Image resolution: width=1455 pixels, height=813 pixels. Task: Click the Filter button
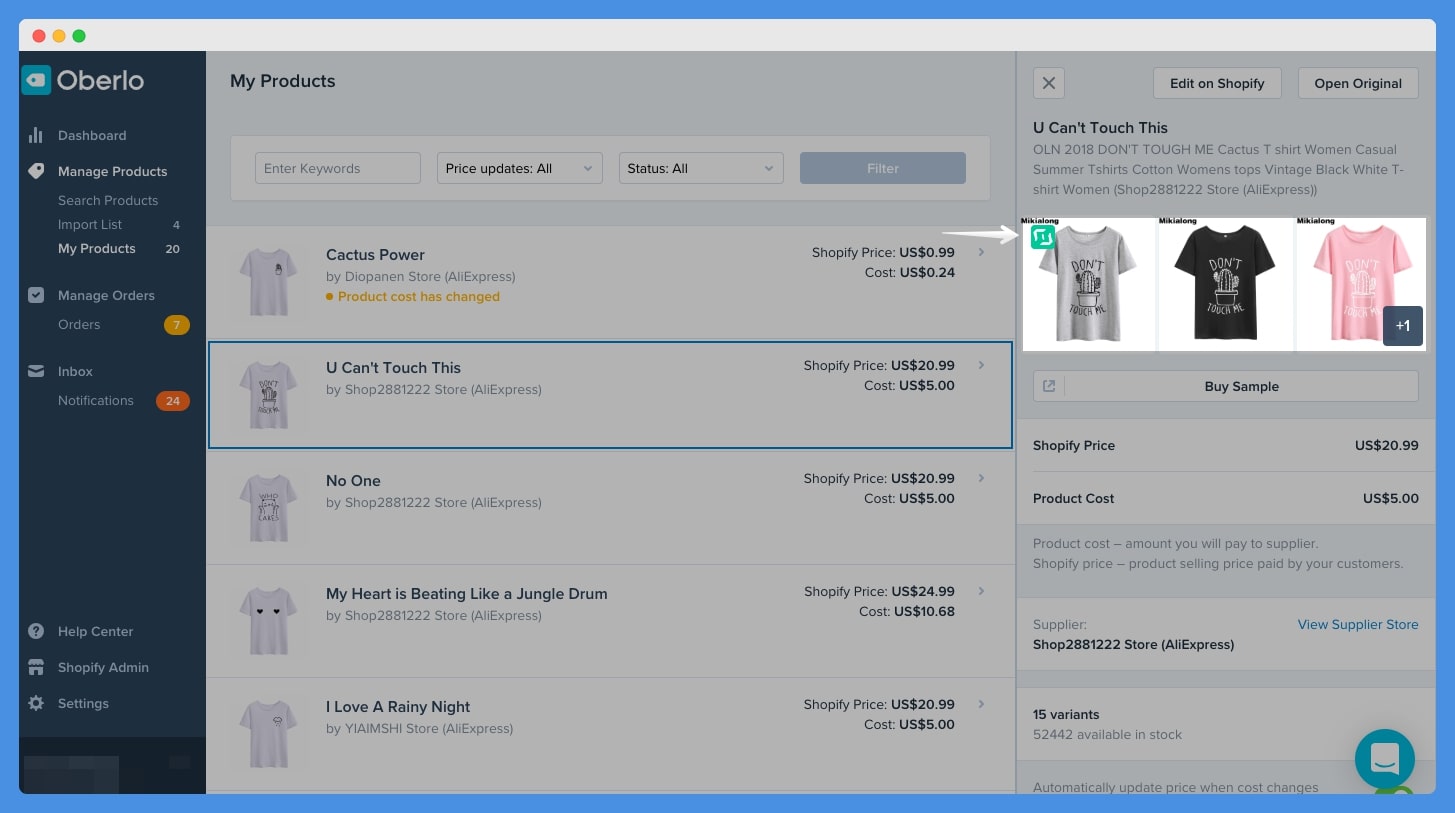pyautogui.click(x=883, y=168)
